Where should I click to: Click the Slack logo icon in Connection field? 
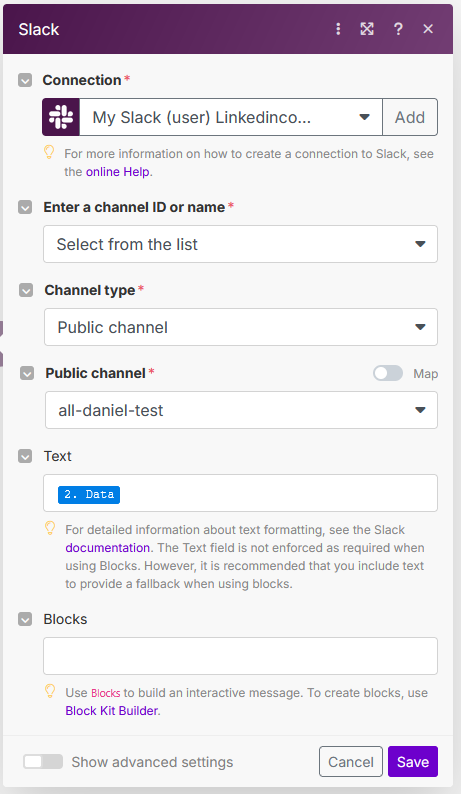(61, 117)
